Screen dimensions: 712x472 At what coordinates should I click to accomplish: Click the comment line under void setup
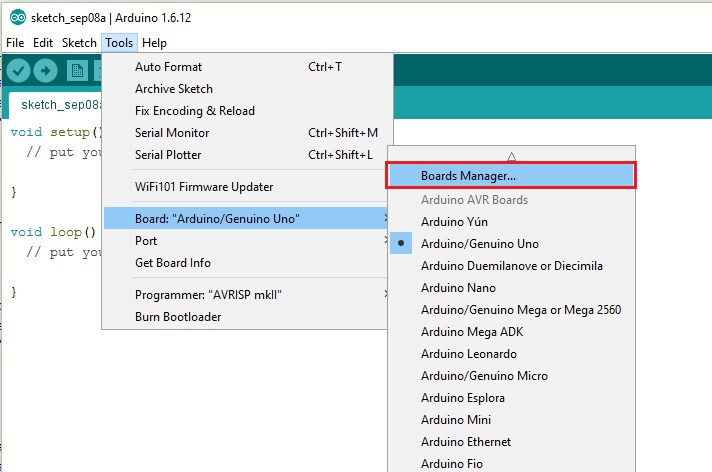click(x=64, y=152)
